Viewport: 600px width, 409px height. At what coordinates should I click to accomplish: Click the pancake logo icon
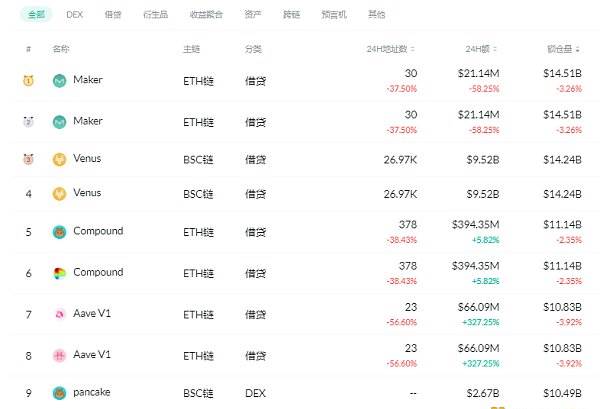60,393
